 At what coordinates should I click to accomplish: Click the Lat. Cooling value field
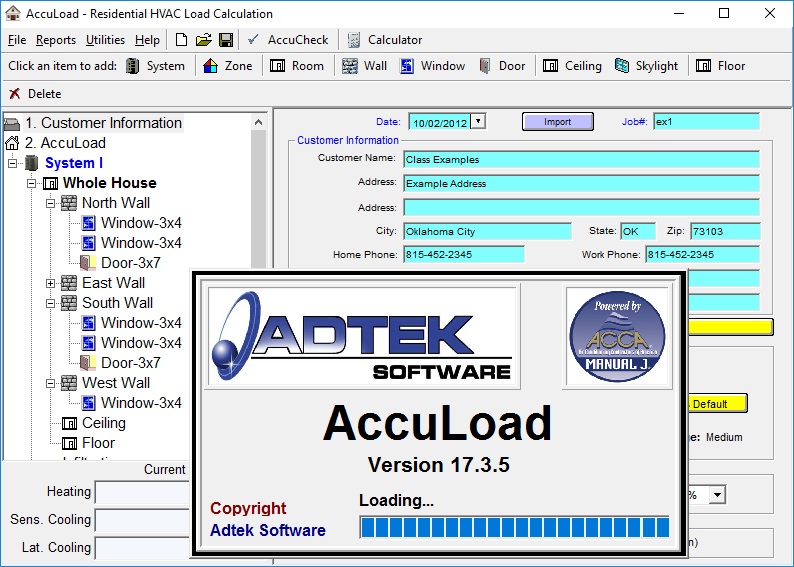(x=142, y=548)
